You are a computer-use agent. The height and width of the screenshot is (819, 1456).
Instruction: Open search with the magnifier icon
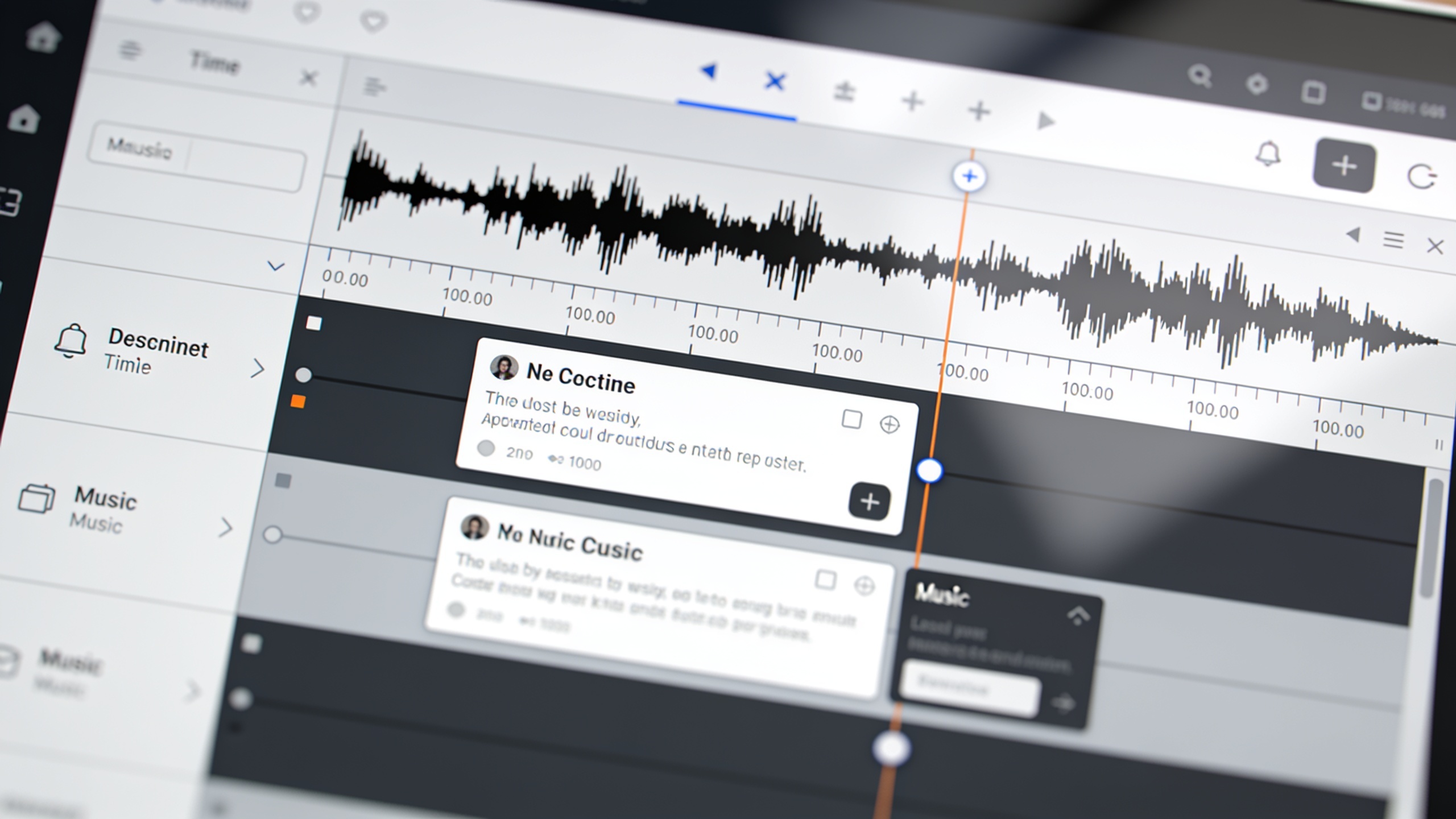click(1199, 76)
